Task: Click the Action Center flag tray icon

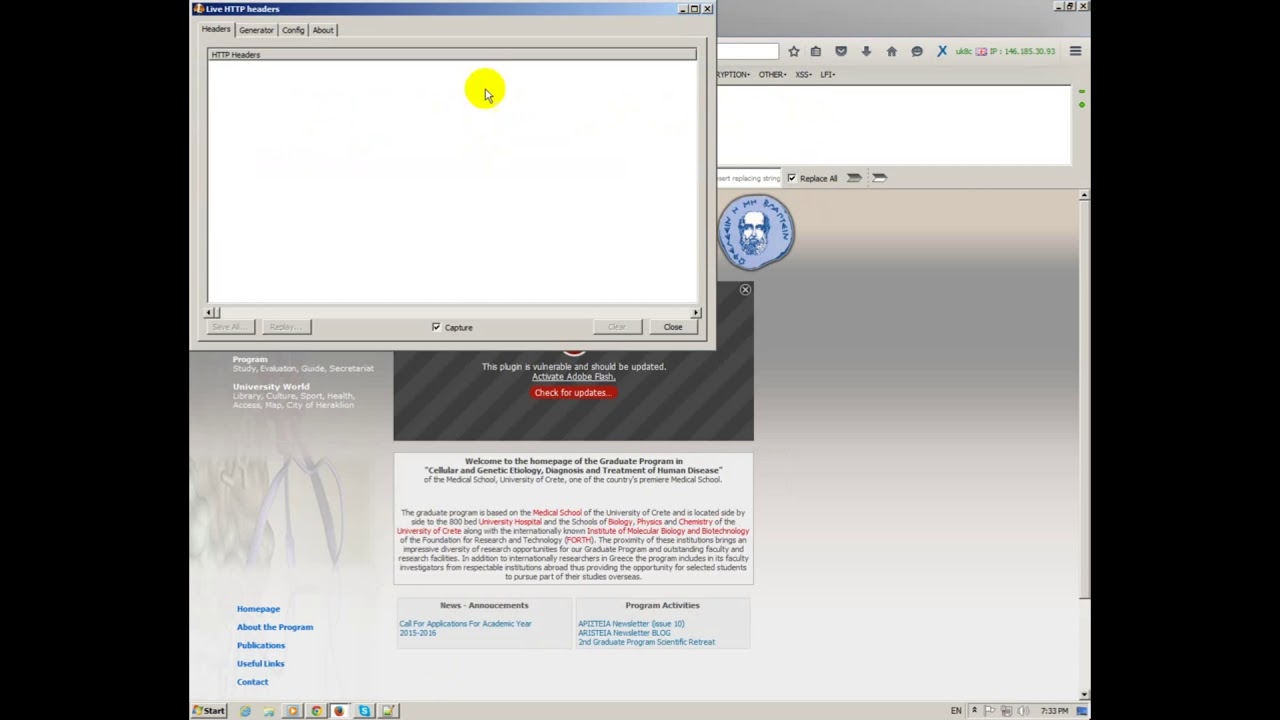Action: click(x=990, y=711)
